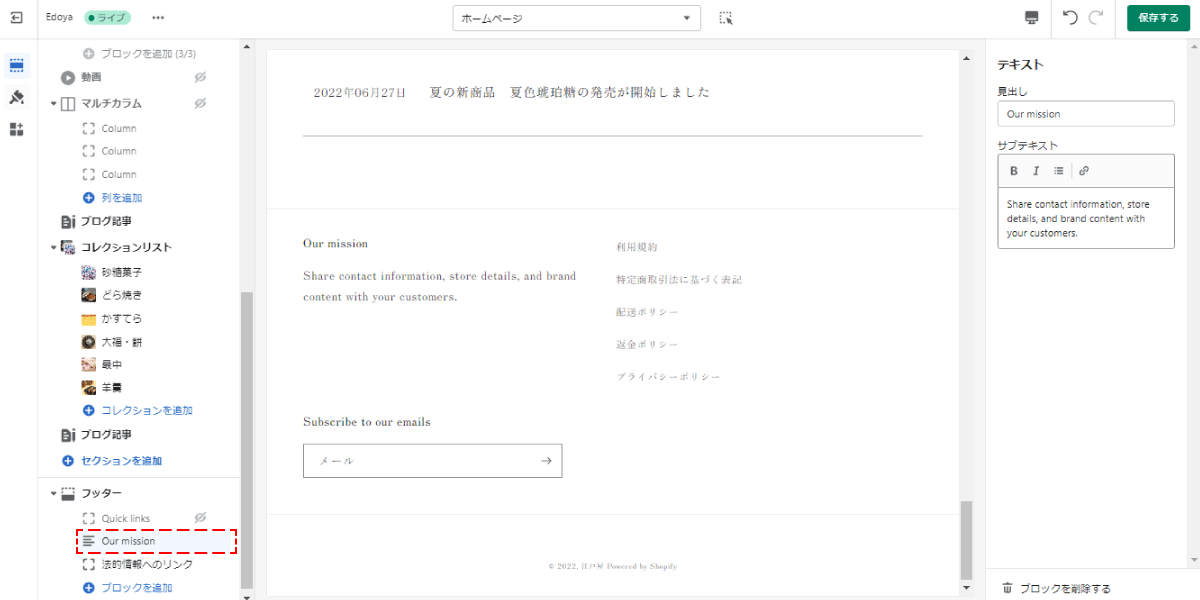Click the サブテキスト text area
Viewport: 1200px width, 600px height.
click(x=1085, y=218)
